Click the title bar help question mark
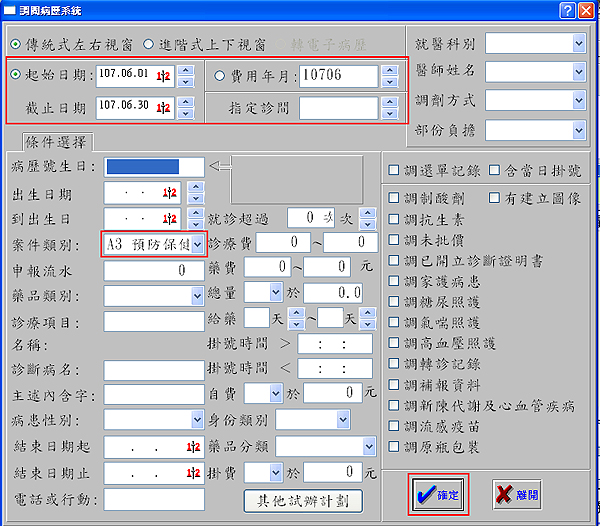Viewport: 600px width, 526px height. tap(567, 10)
